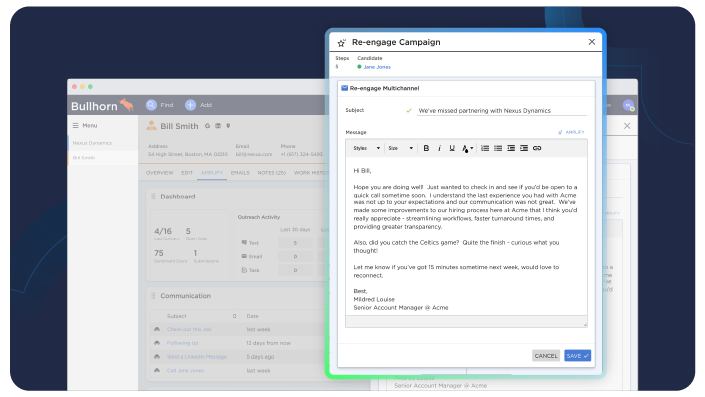Open 'Check out this Job' communication
The width and height of the screenshot is (705, 397).
pos(189,330)
